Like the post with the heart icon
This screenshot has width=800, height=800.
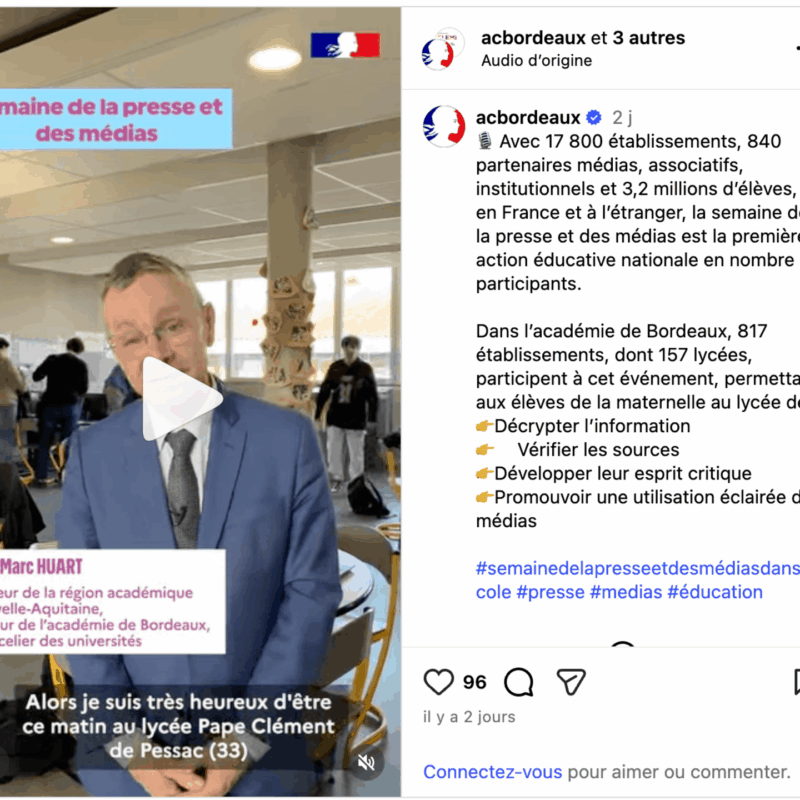[438, 682]
